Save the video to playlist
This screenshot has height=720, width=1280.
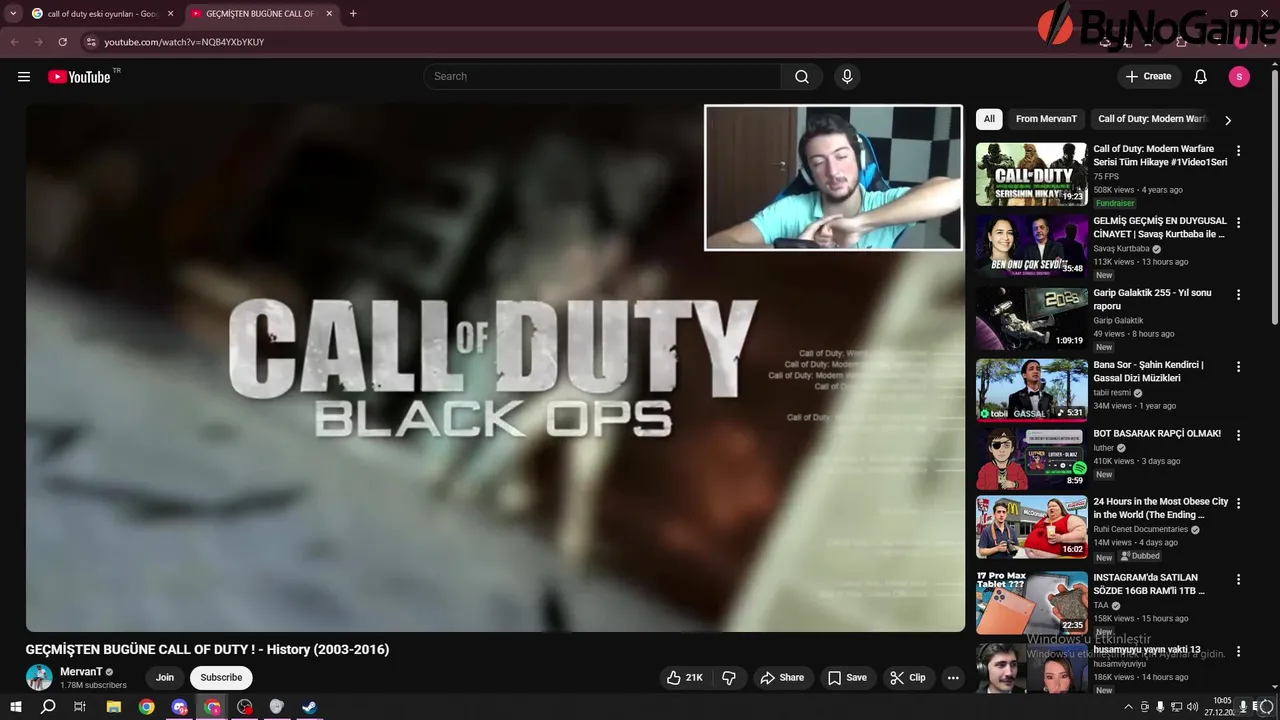847,677
